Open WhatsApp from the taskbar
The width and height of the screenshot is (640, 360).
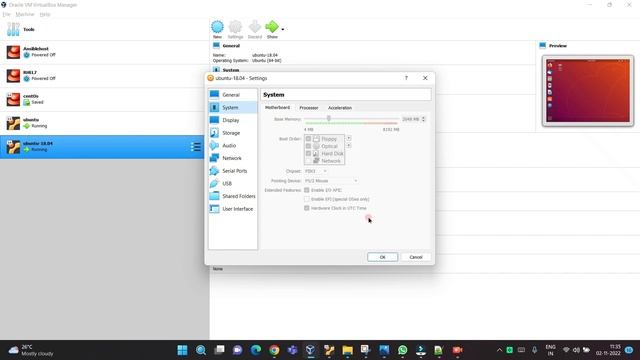[x=402, y=350]
